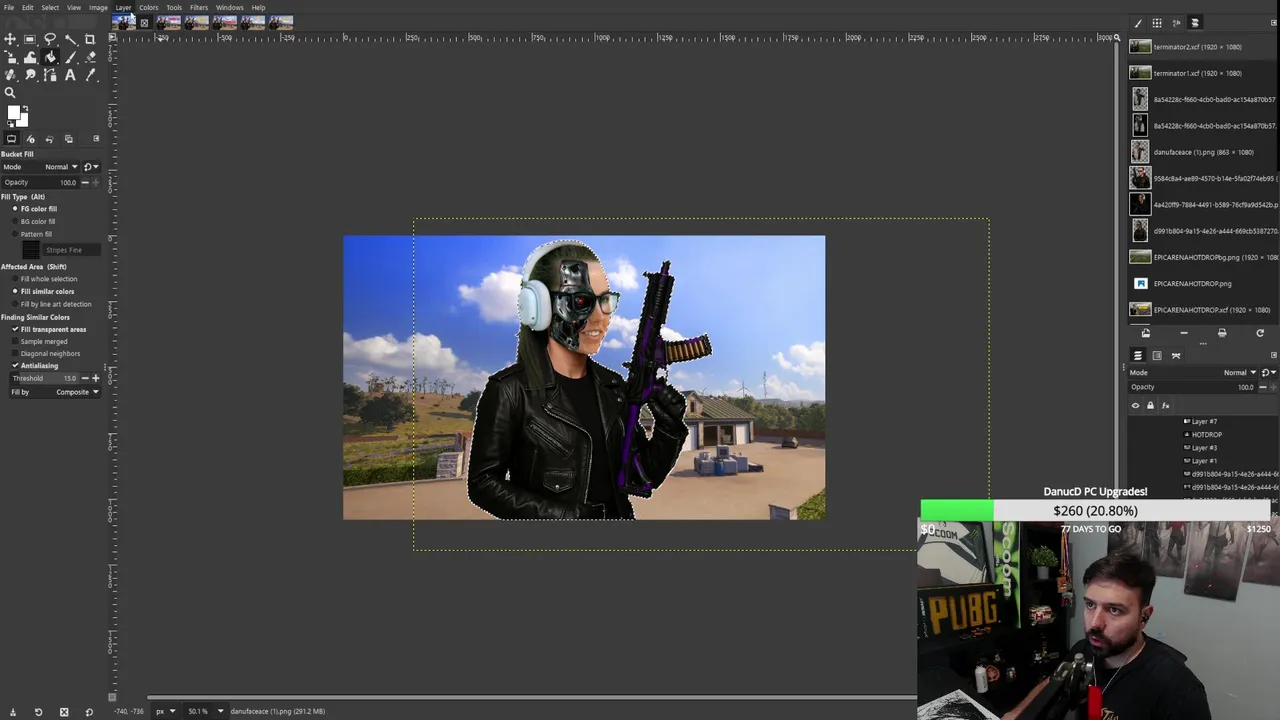Open the Colors menu
This screenshot has width=1280, height=720.
[x=148, y=7]
